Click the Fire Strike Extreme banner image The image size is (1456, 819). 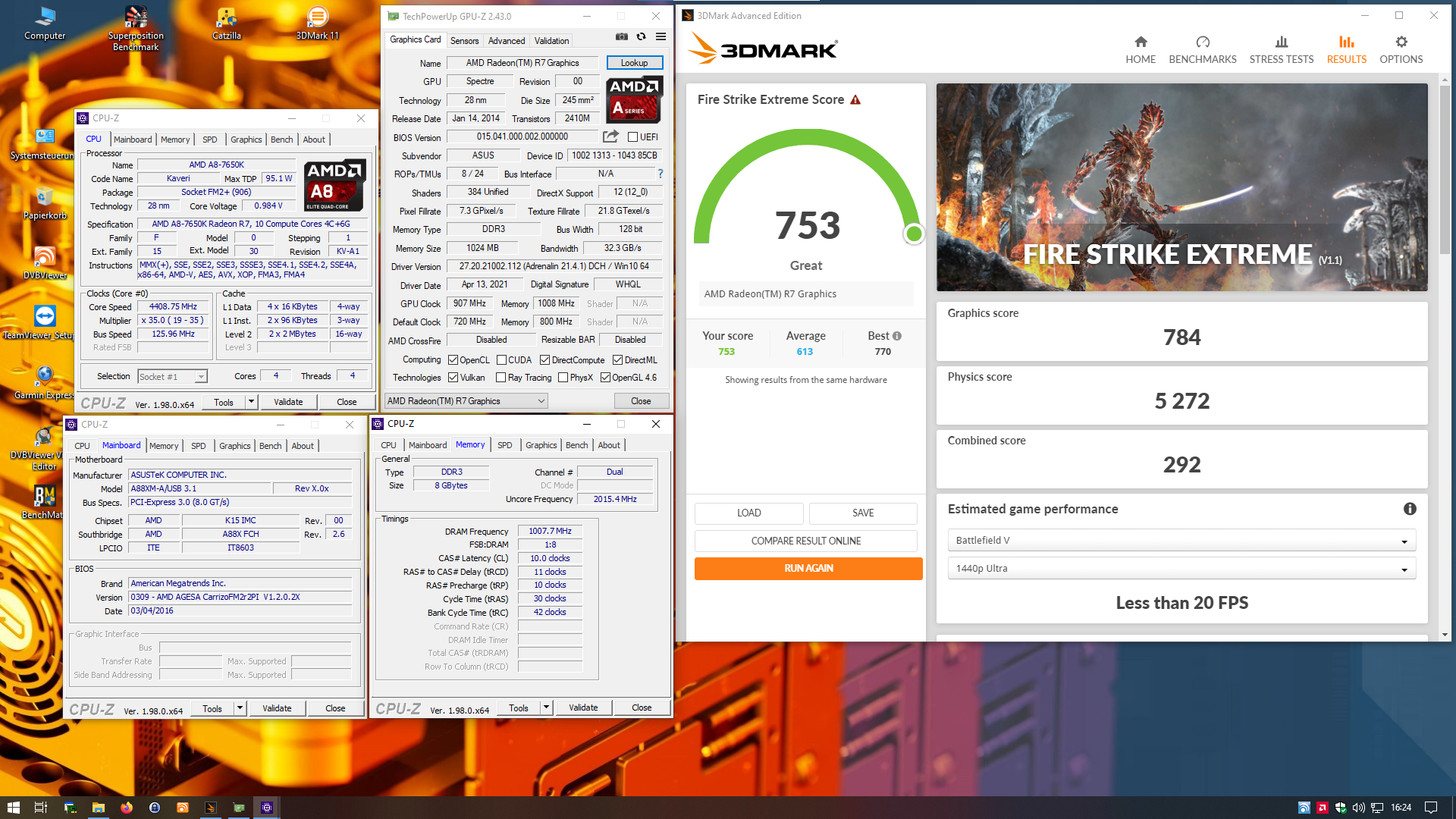click(x=1181, y=187)
